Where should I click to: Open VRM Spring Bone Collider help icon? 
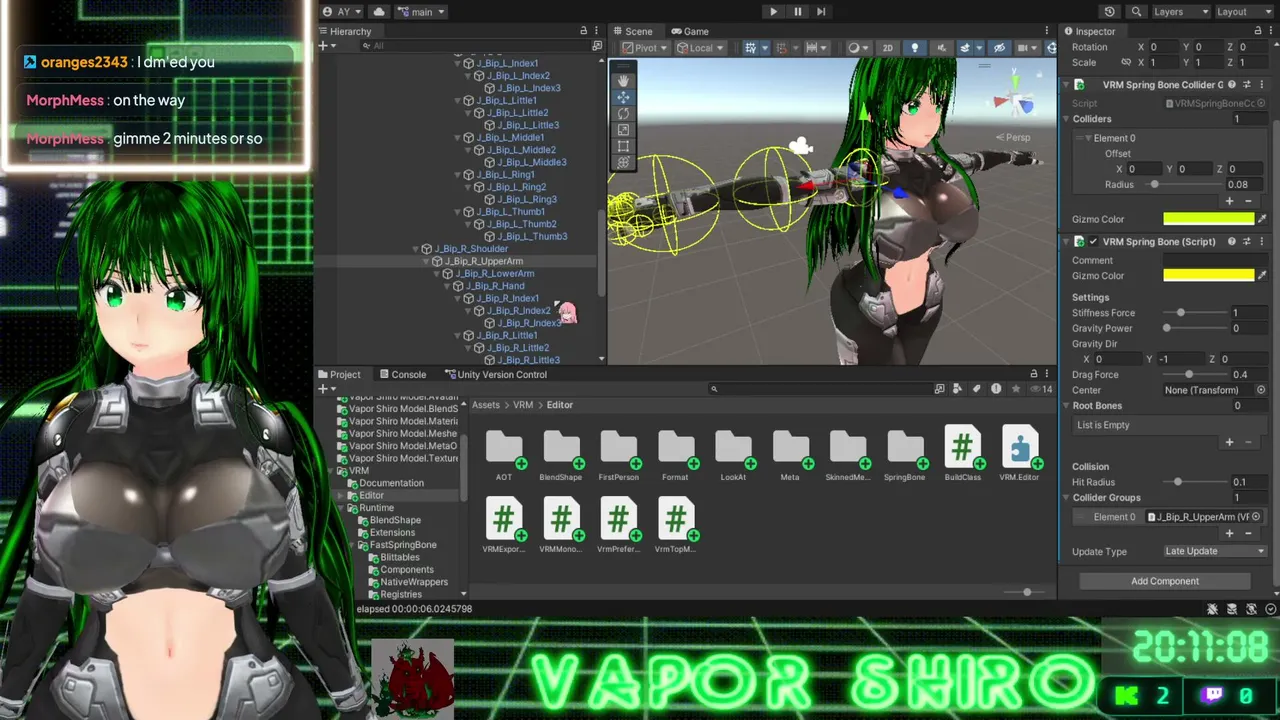[1232, 85]
